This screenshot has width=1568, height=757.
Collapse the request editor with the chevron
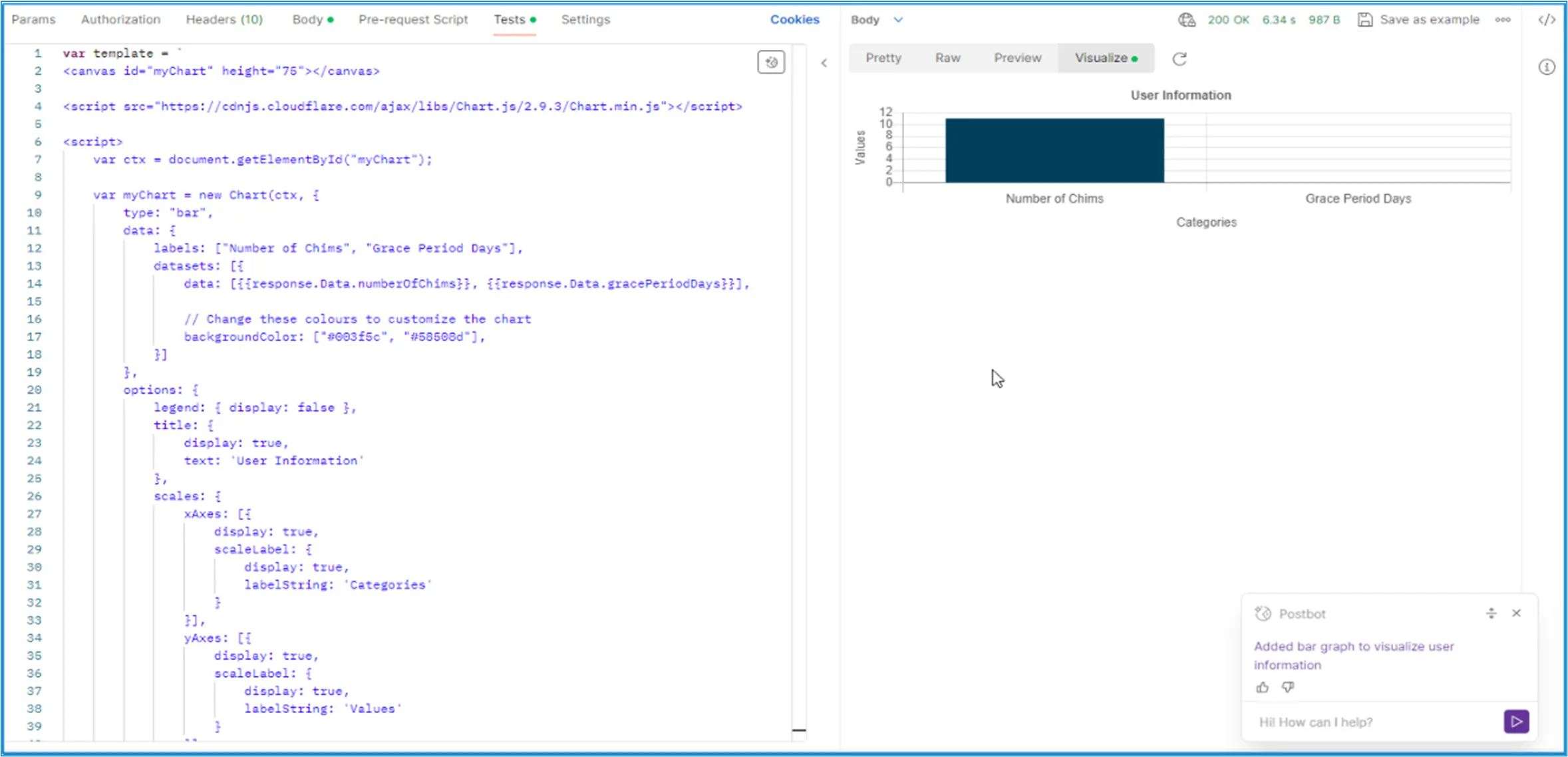pos(824,63)
